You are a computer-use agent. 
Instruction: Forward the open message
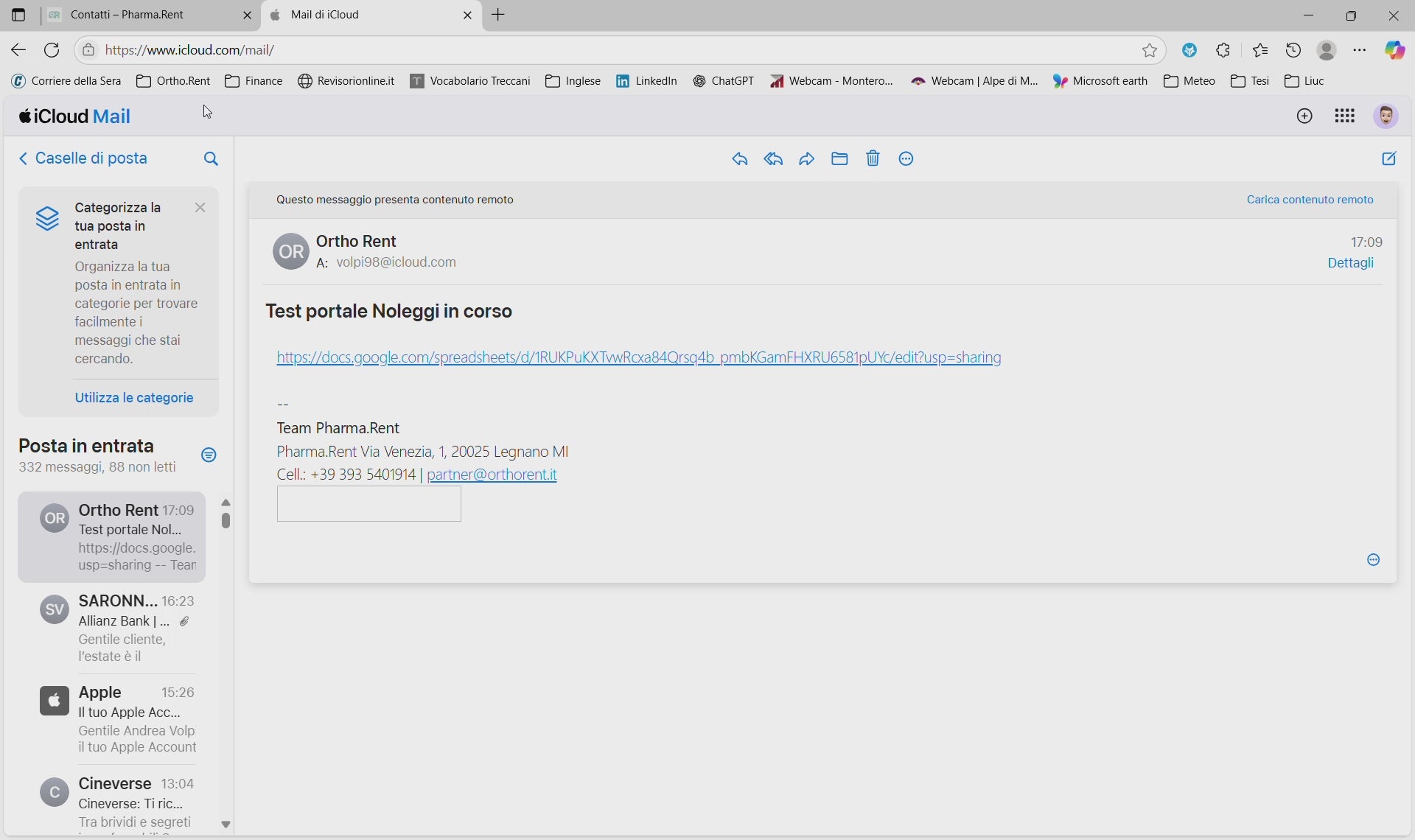[x=807, y=159]
